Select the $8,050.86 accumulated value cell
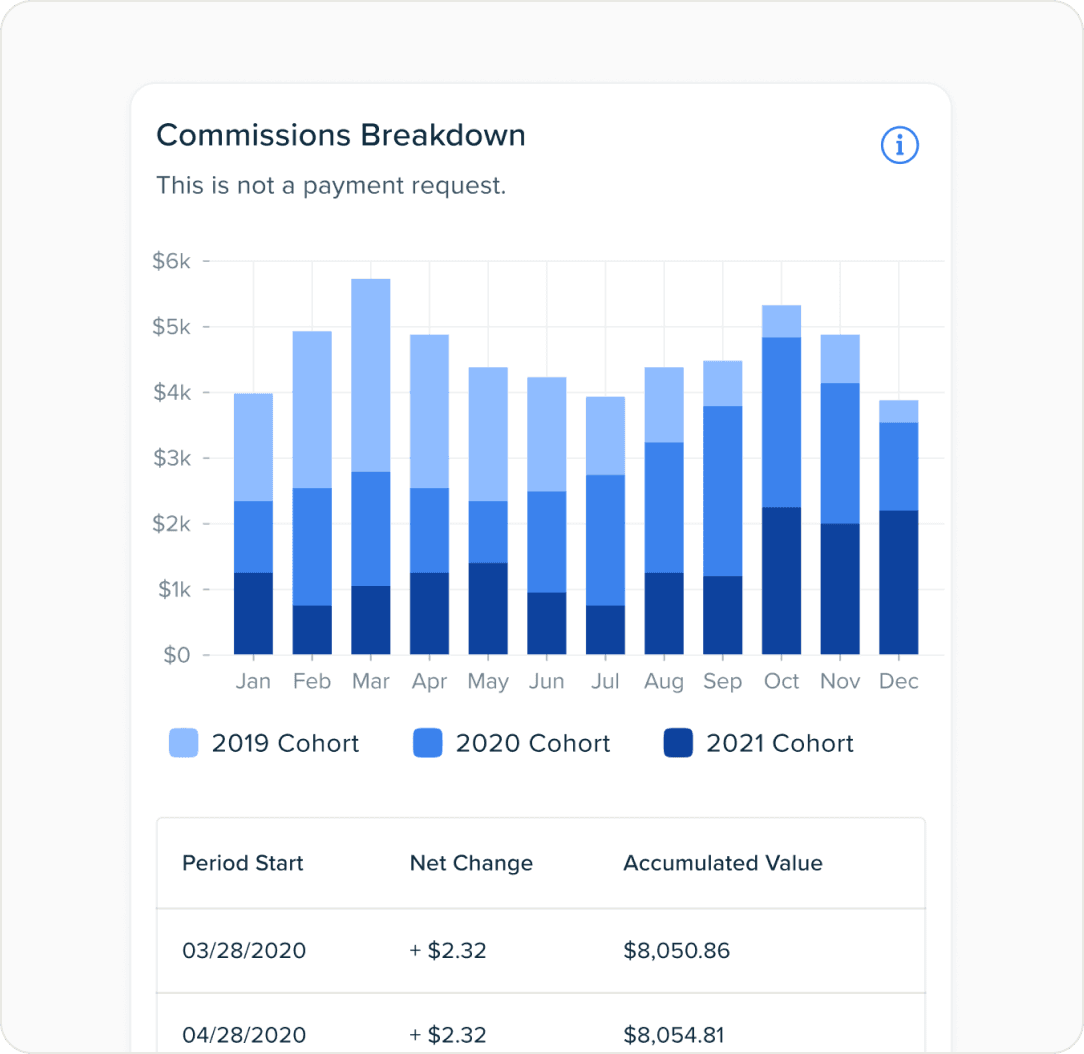The height and width of the screenshot is (1054, 1084). coord(677,950)
